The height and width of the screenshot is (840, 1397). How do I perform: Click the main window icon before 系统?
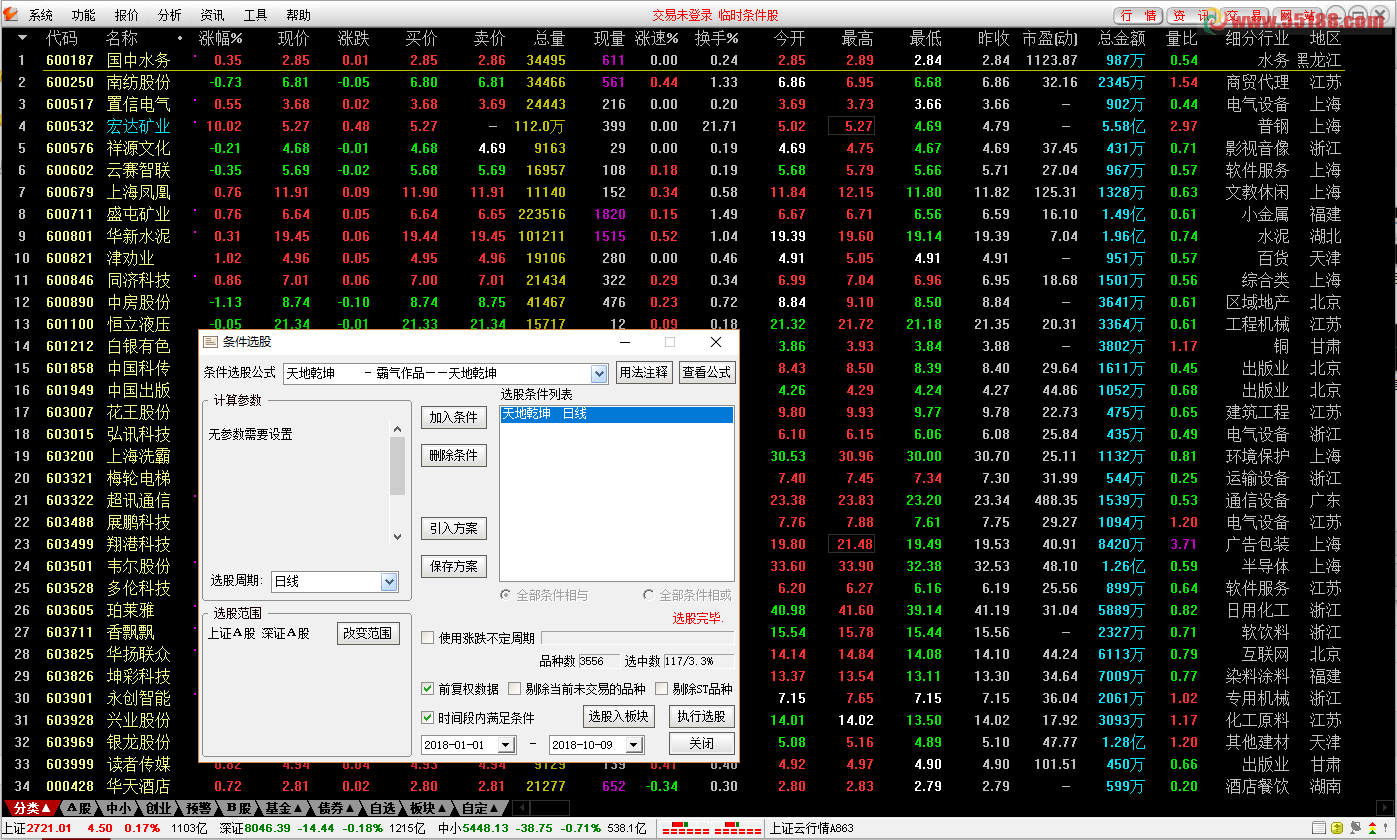tap(13, 15)
